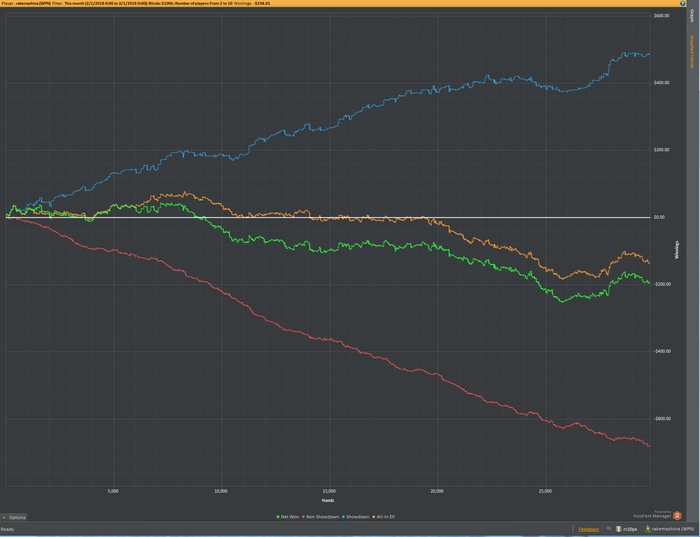
Task: Select the rakemashina (WPN) player in status bar
Action: pyautogui.click(x=673, y=529)
